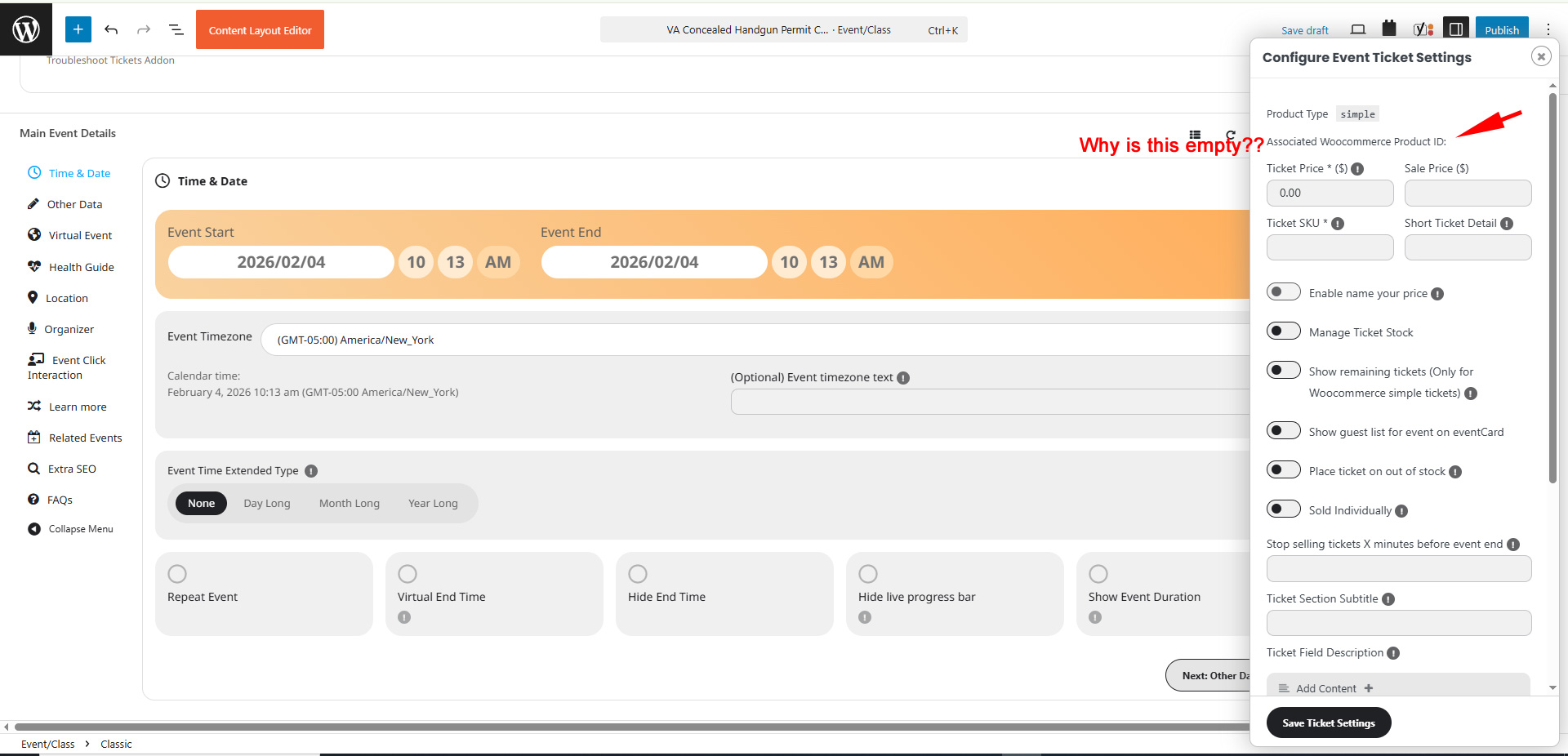
Task: Select the Repeat Event option
Action: click(x=177, y=574)
